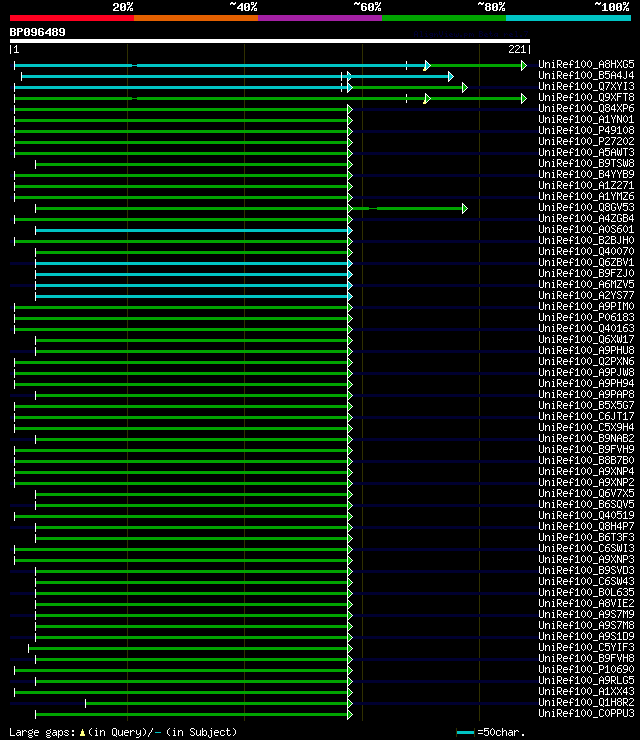Click green alignment bar for UniRef100_Q8GV53

point(250,208)
